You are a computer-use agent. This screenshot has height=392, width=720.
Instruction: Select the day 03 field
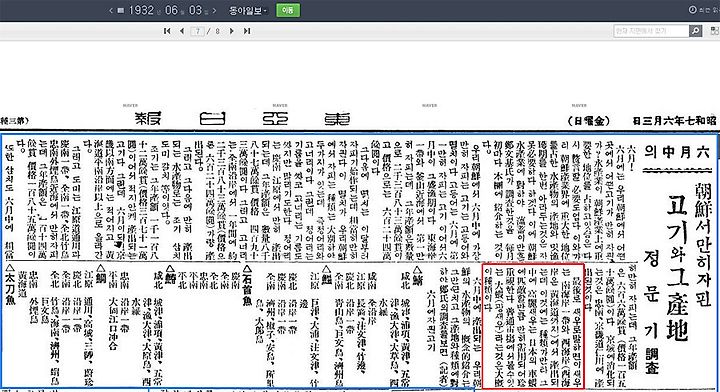195,10
